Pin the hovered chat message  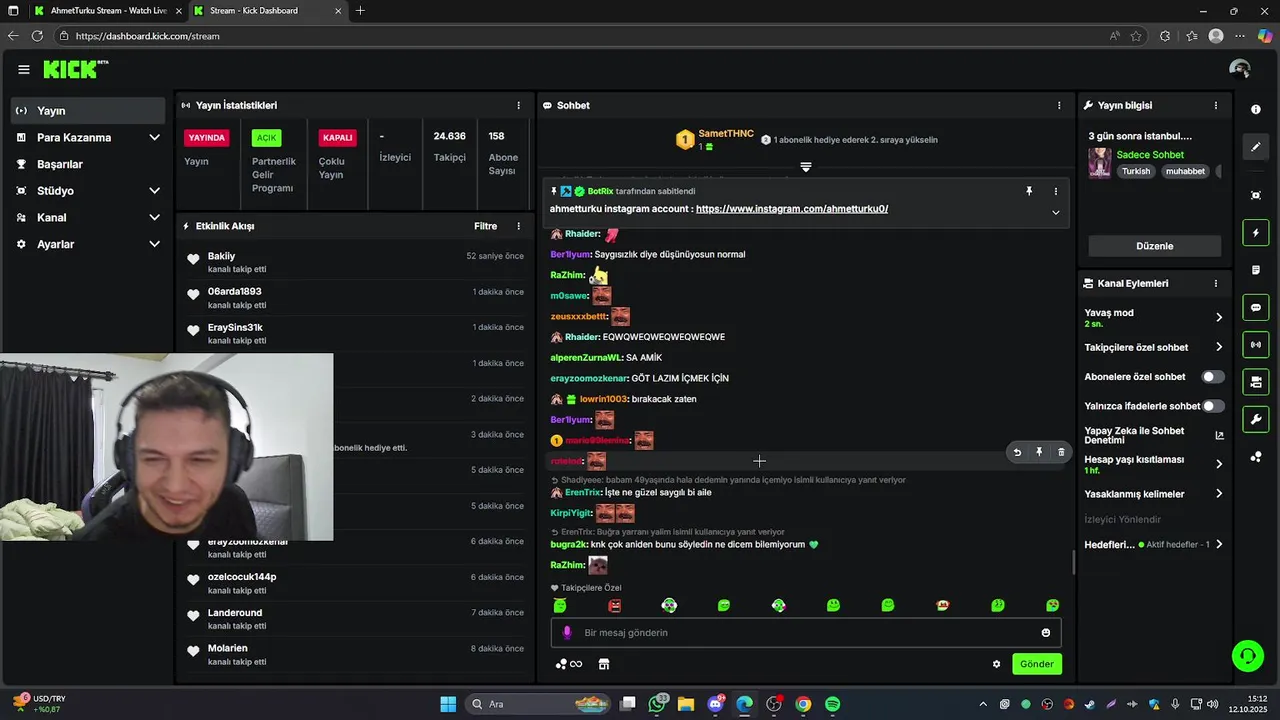click(1039, 453)
